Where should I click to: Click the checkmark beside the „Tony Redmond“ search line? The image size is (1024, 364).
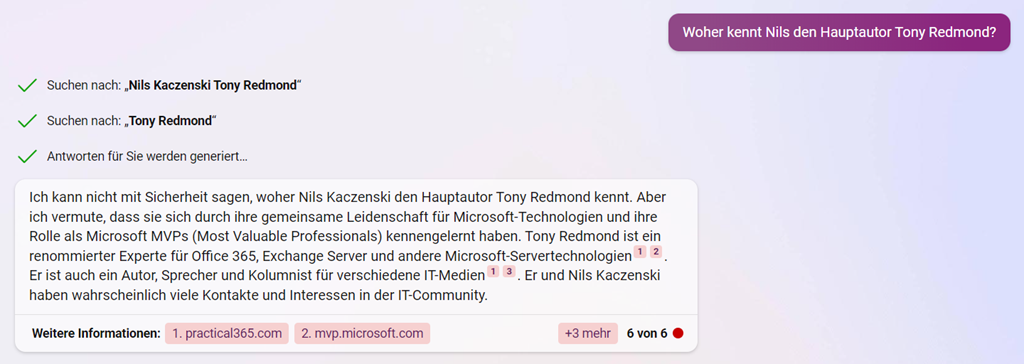[27, 121]
